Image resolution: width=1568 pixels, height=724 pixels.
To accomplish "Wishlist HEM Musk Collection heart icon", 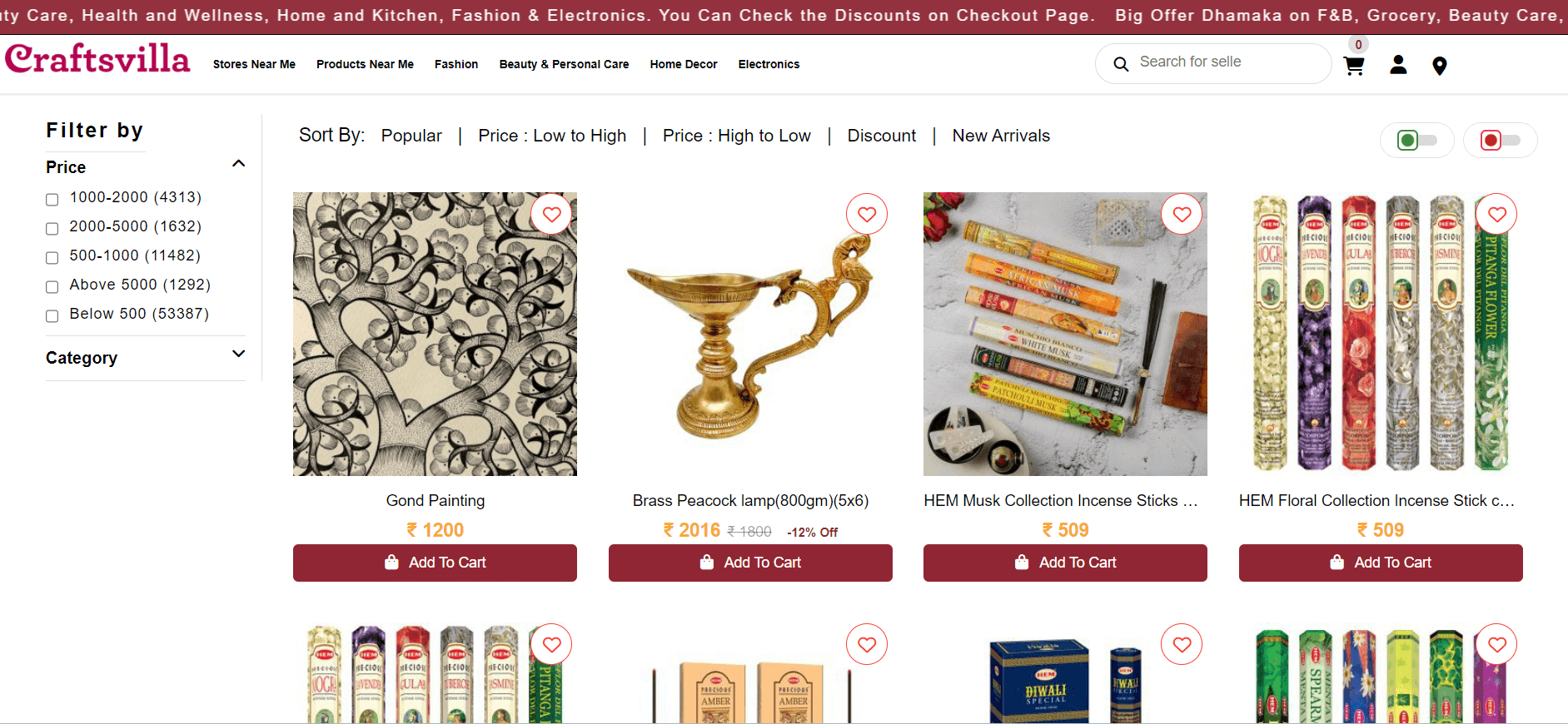I will click(1182, 214).
